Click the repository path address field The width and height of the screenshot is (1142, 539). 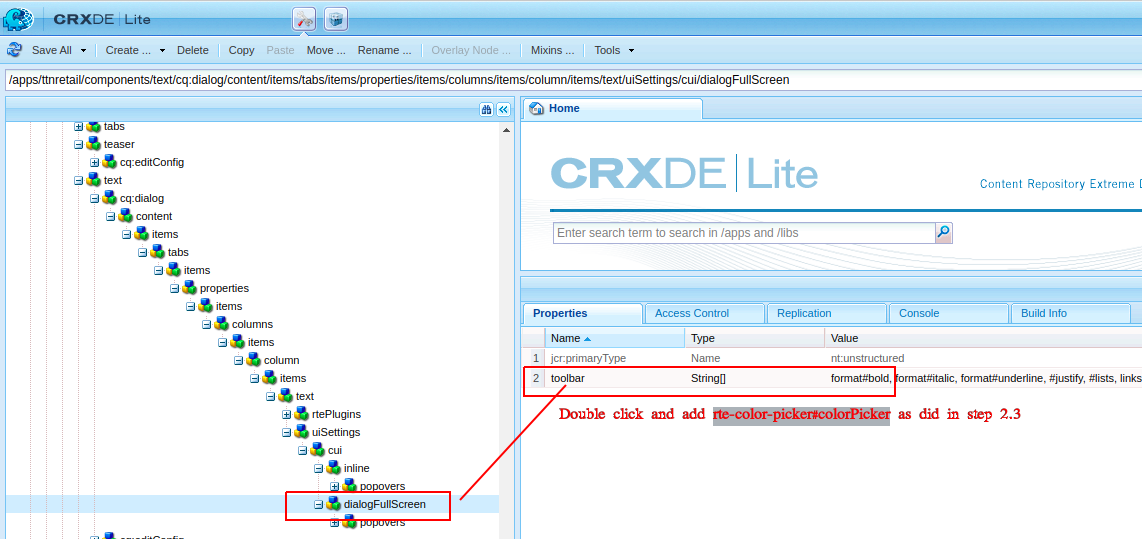click(571, 79)
